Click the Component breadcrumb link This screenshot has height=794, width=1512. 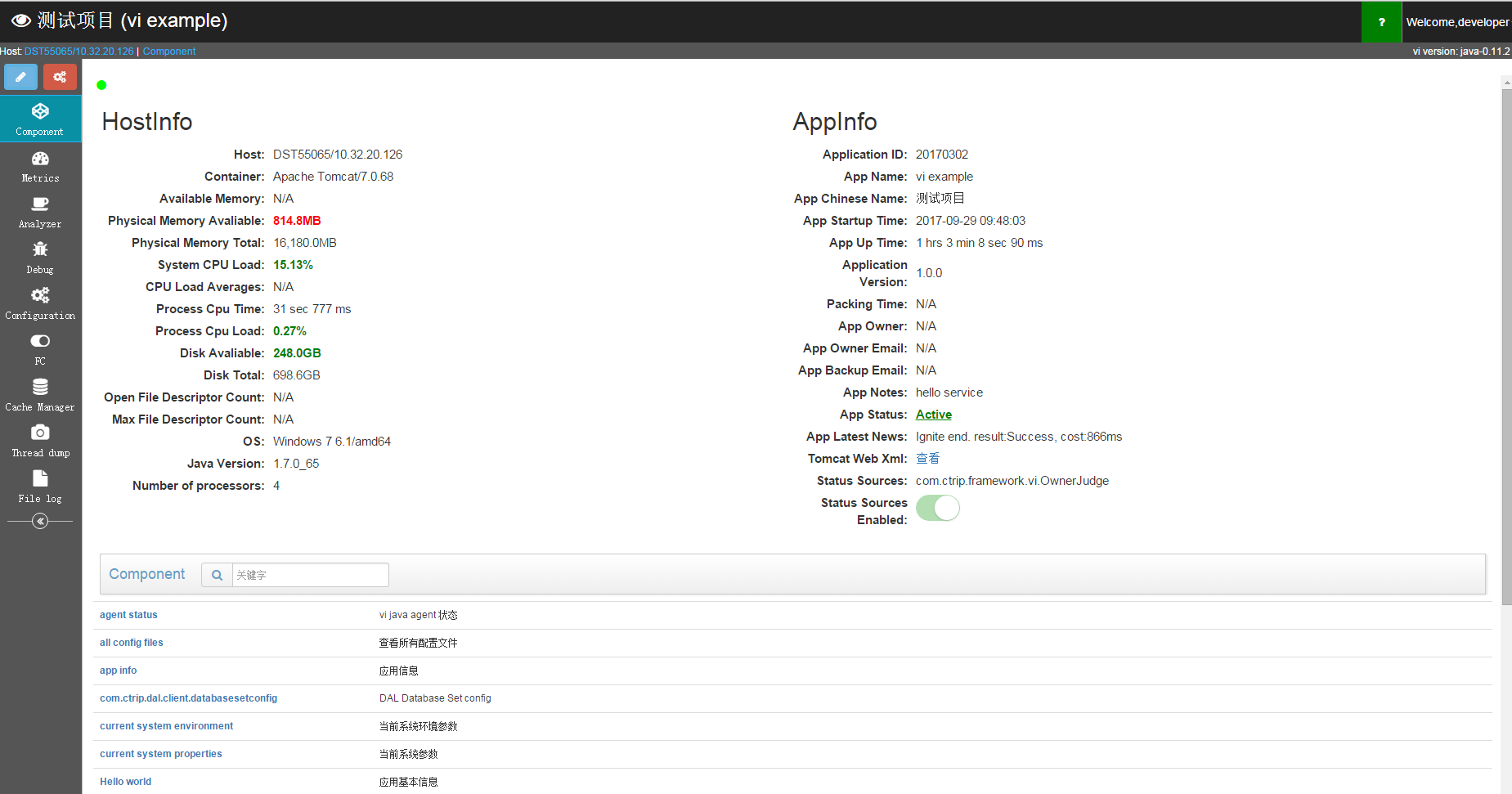pos(169,51)
